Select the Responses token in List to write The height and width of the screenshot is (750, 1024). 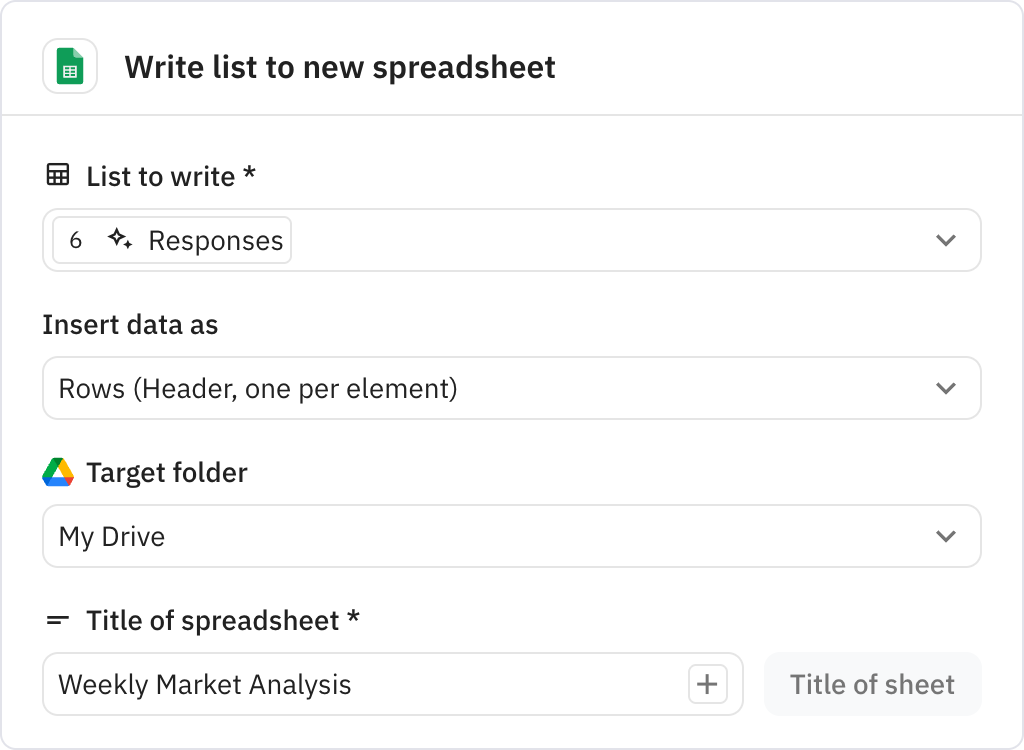[214, 240]
